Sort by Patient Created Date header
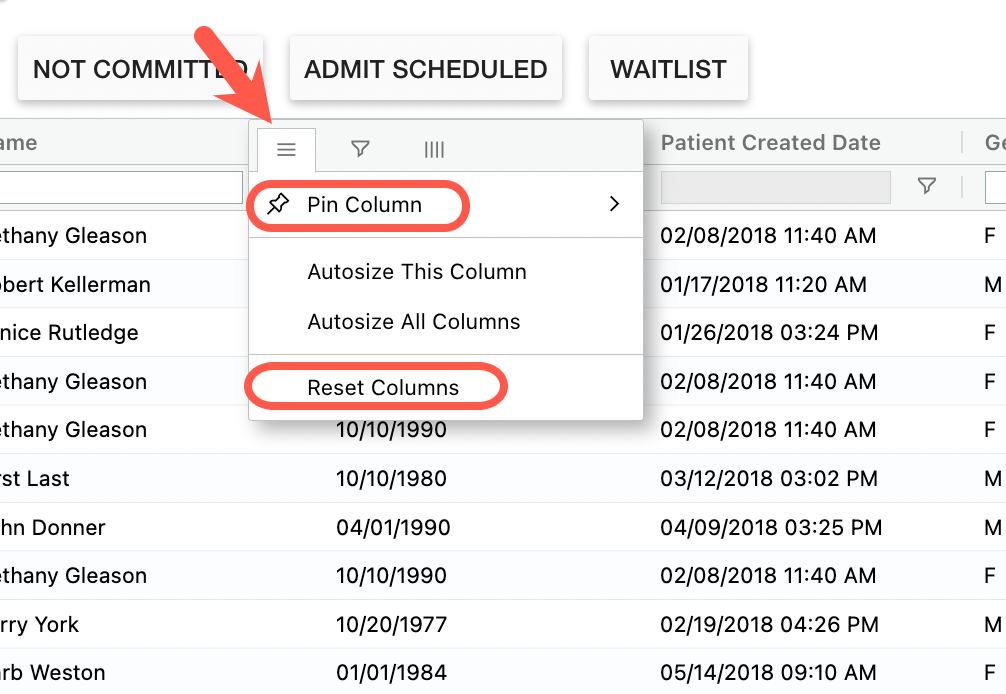 click(x=770, y=143)
